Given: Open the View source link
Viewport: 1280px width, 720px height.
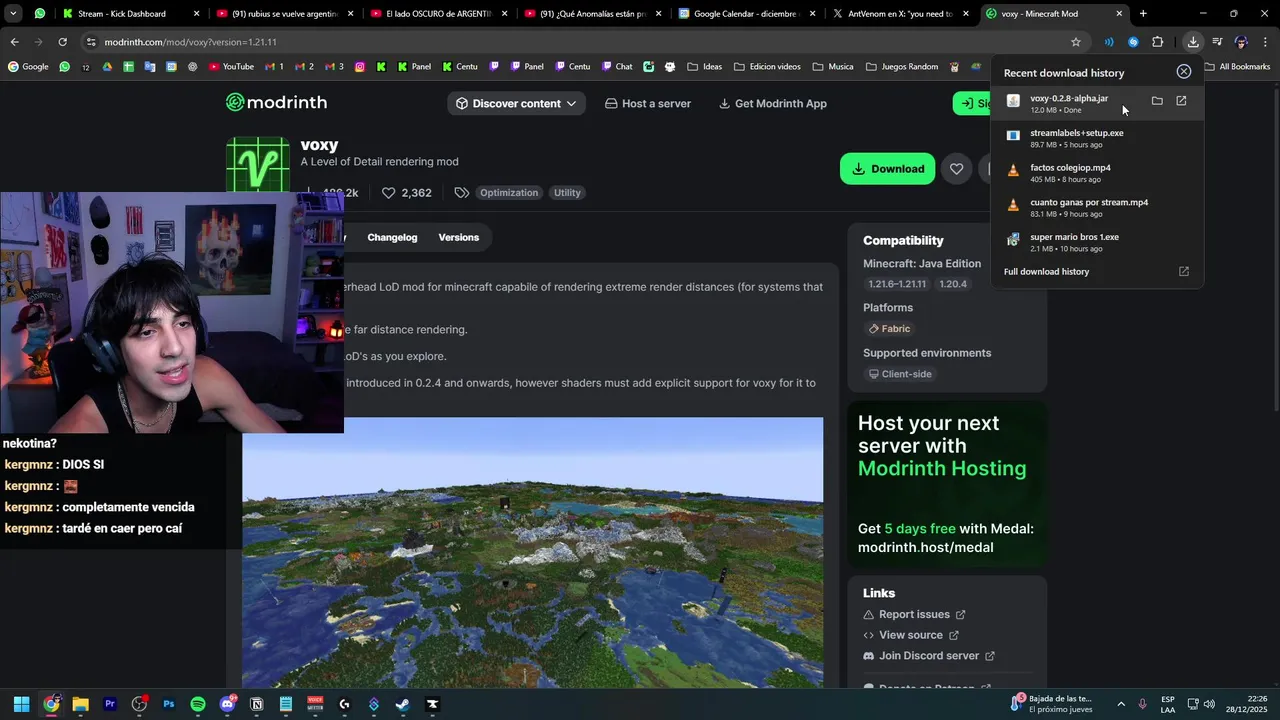Looking at the screenshot, I should (x=911, y=635).
